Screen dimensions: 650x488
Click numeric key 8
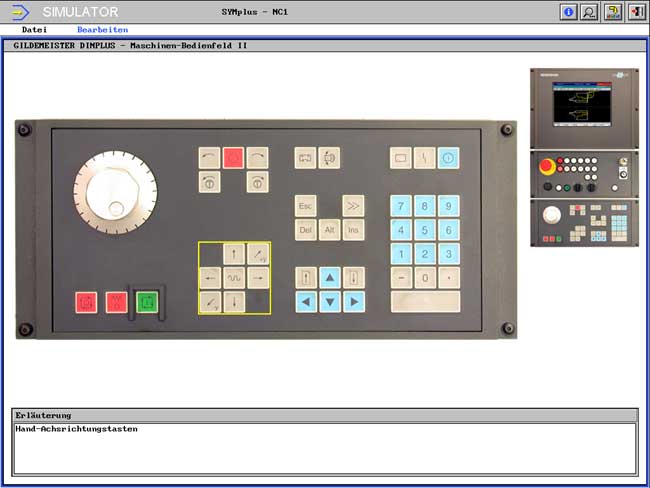(x=424, y=206)
